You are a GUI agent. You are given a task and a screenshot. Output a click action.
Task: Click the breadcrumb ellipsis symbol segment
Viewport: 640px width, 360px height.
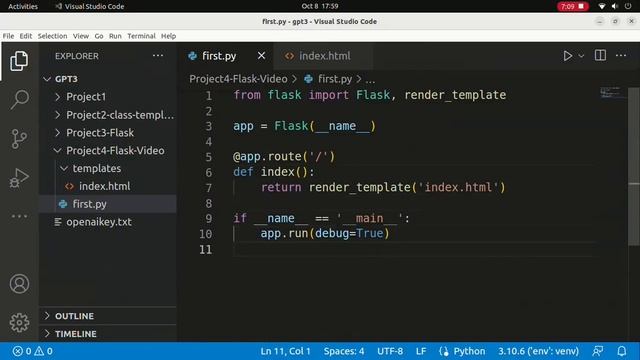370,80
